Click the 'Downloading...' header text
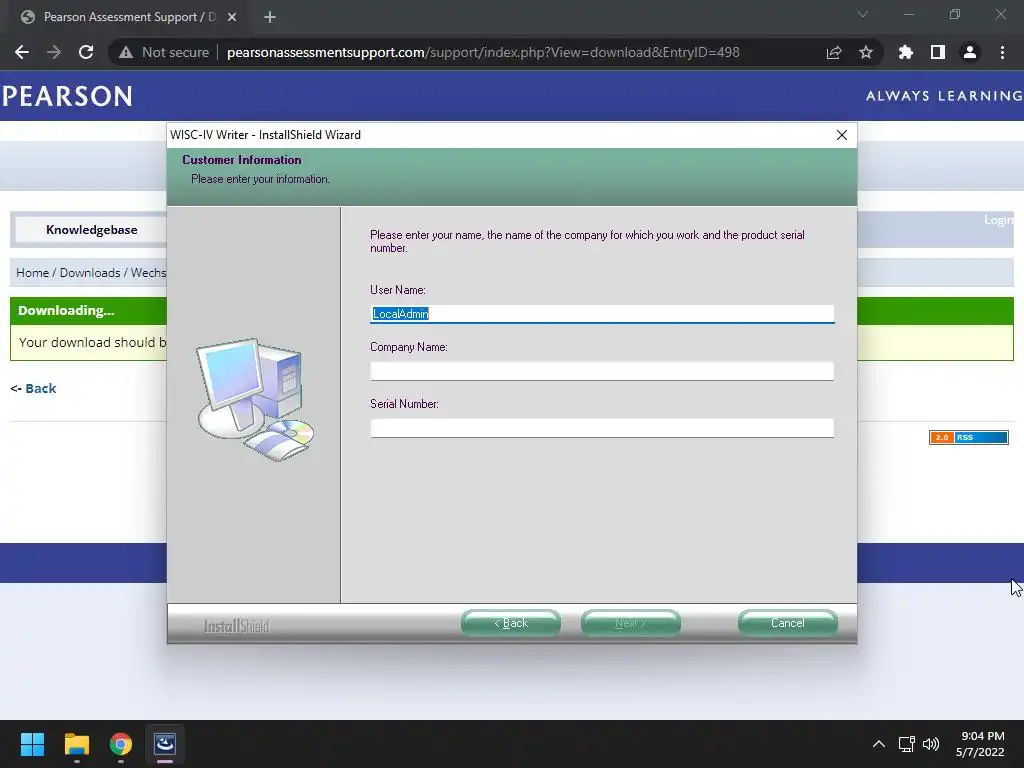 tap(66, 311)
